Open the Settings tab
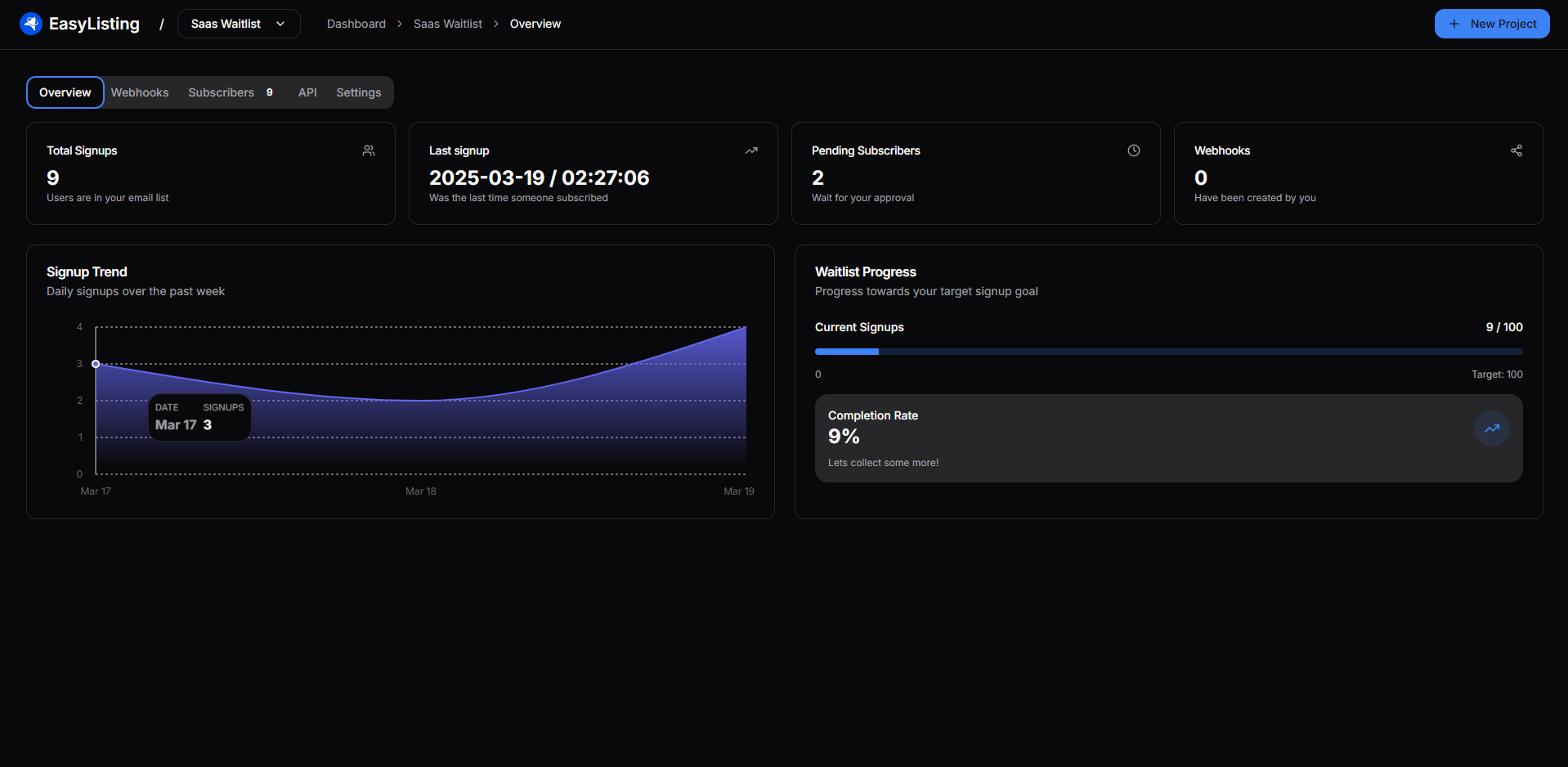This screenshot has height=767, width=1568. tap(359, 92)
